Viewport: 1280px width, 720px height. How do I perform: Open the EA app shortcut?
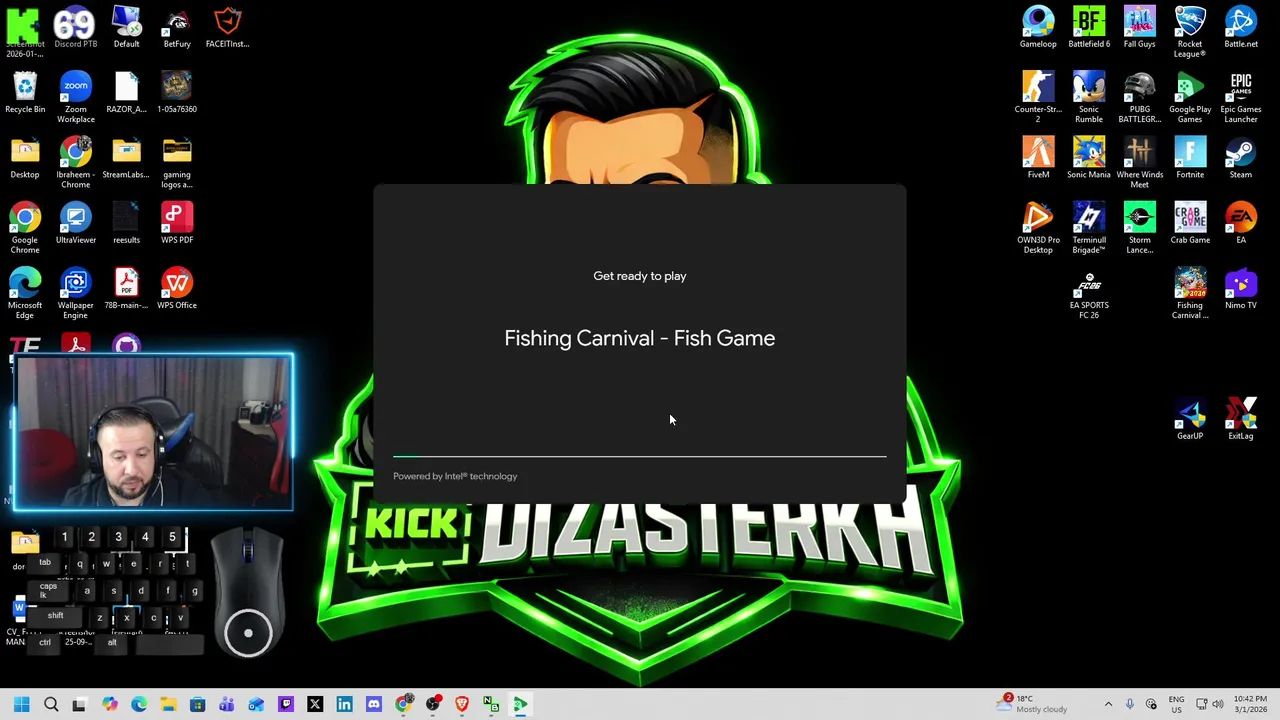1241,224
